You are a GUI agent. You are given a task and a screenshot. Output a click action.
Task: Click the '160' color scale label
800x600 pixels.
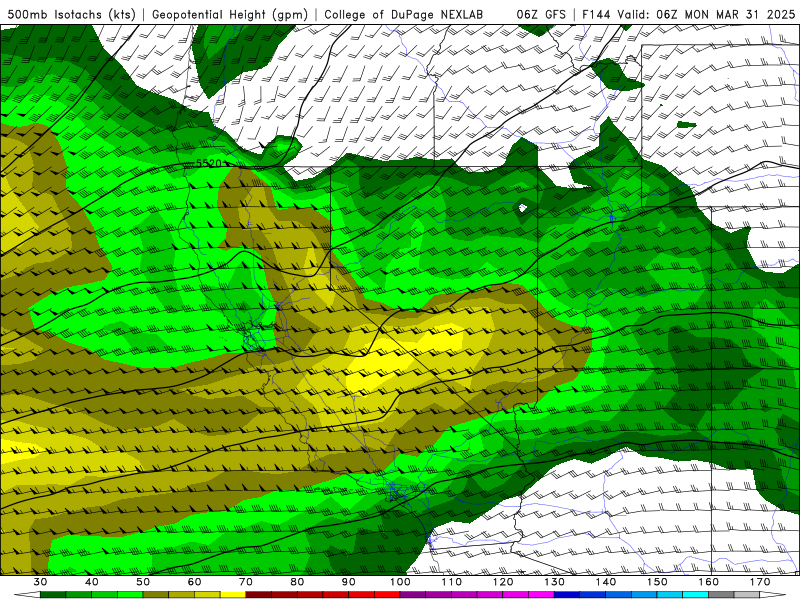coord(709,582)
